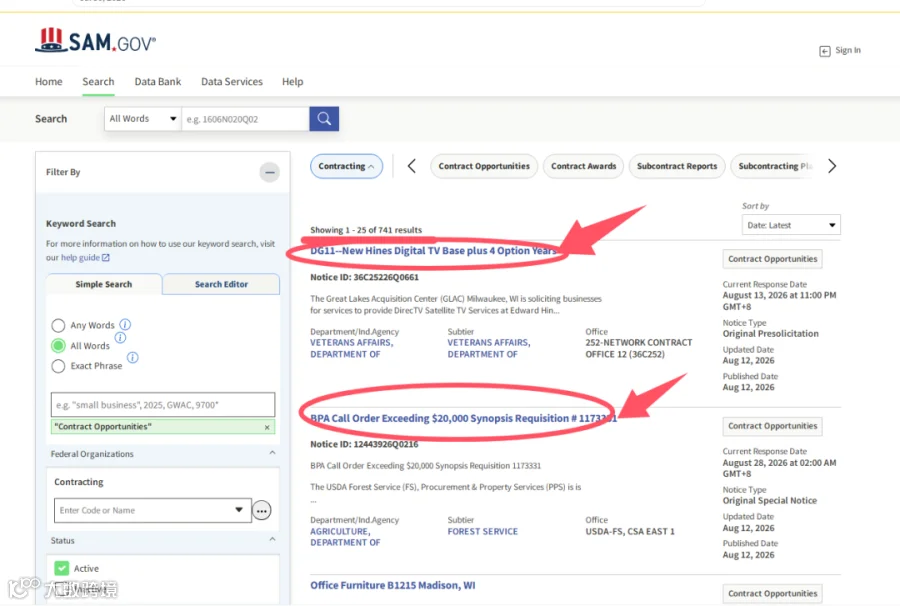The height and width of the screenshot is (606, 900).
Task: Click Contract Opportunities tag on BPA result
Action: pyautogui.click(x=773, y=426)
